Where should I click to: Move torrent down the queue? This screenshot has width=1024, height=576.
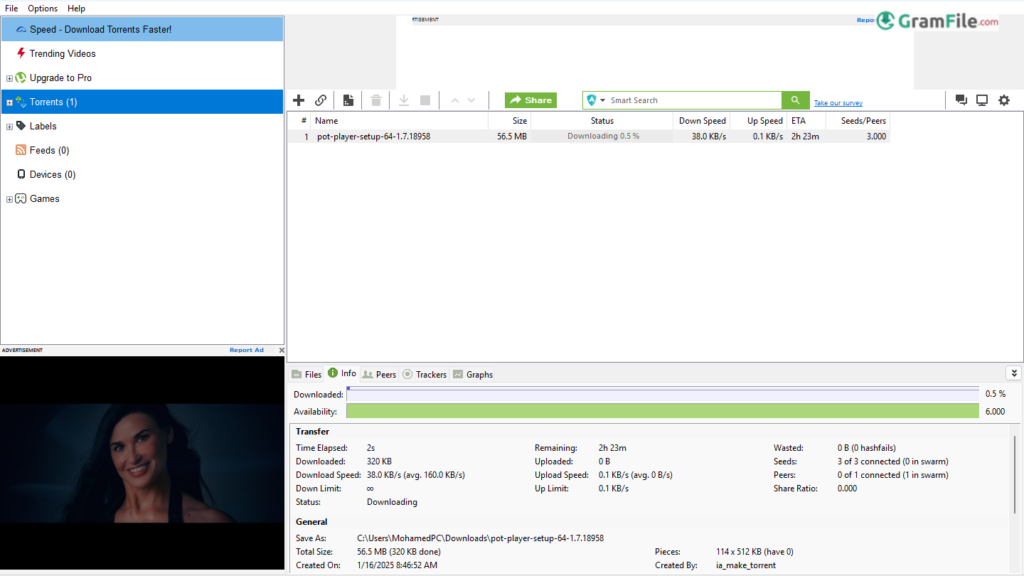tap(472, 101)
